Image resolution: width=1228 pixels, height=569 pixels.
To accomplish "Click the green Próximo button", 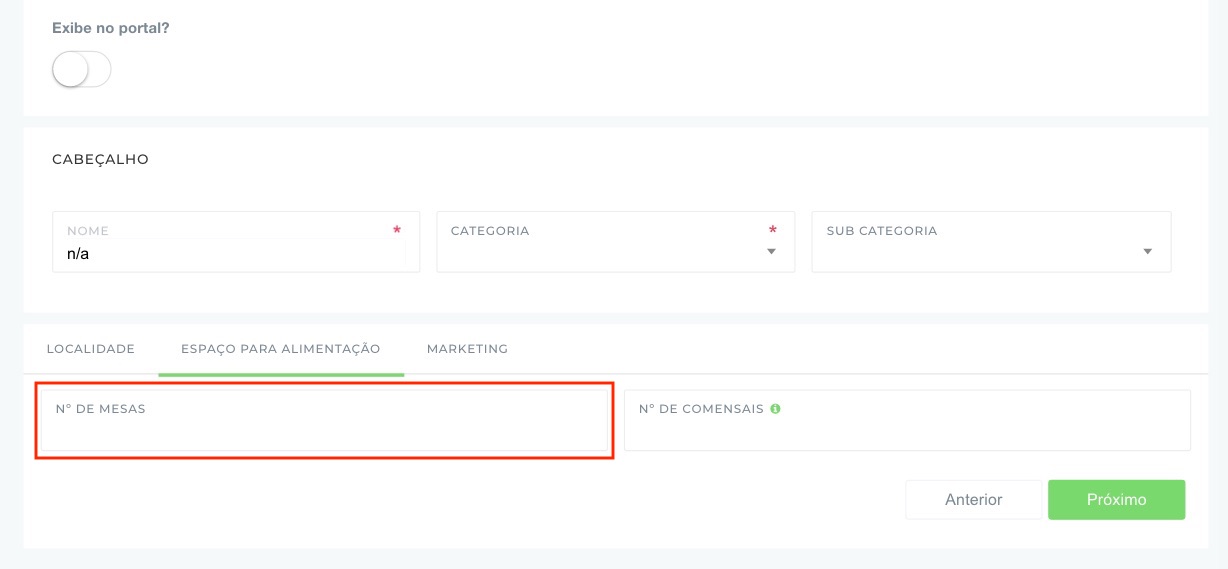I will point(1116,500).
